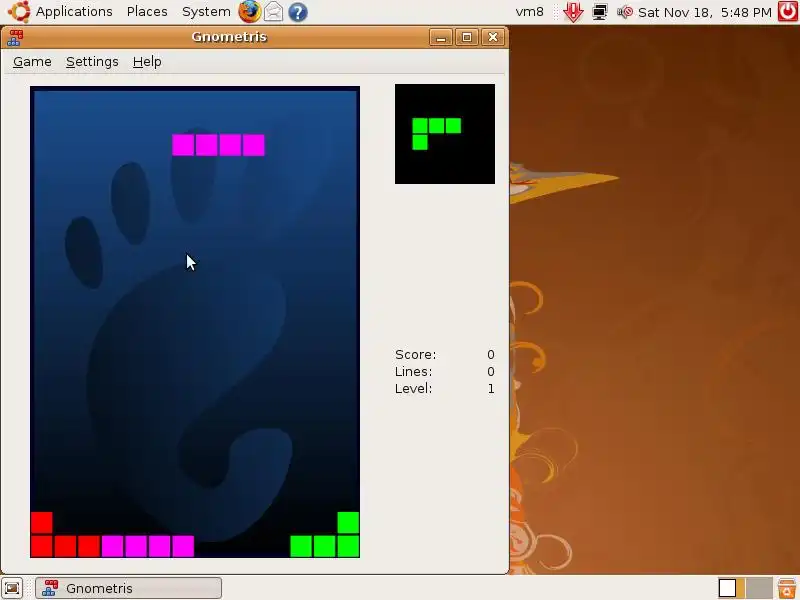The width and height of the screenshot is (800, 600).
Task: Click the red update notification arrow icon
Action: (573, 12)
